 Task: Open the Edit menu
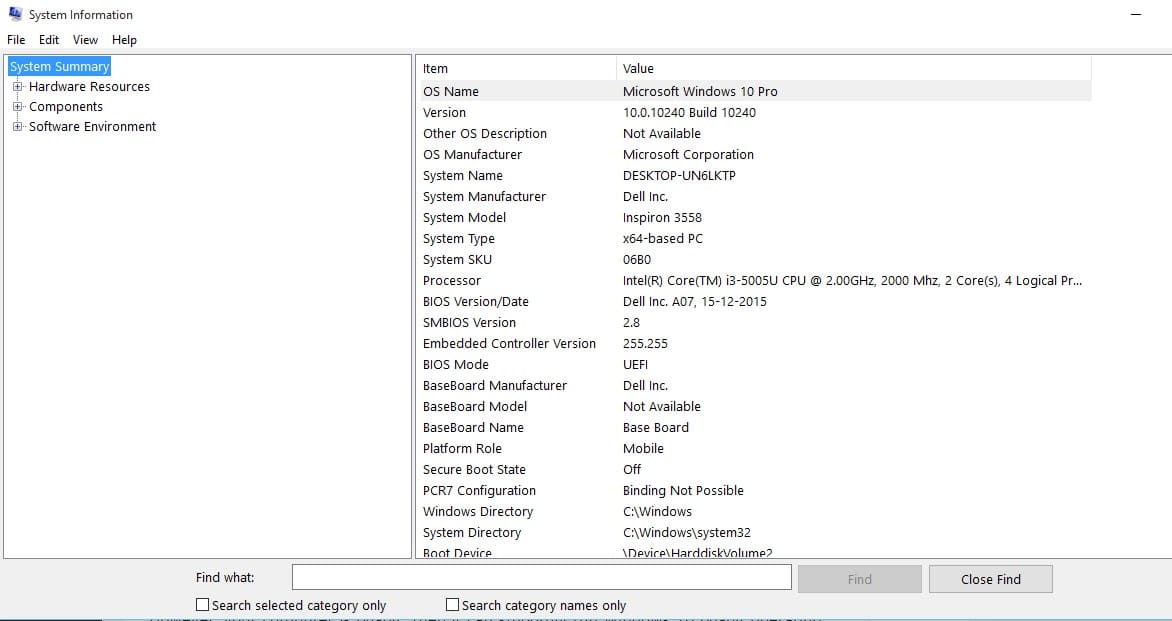click(49, 40)
